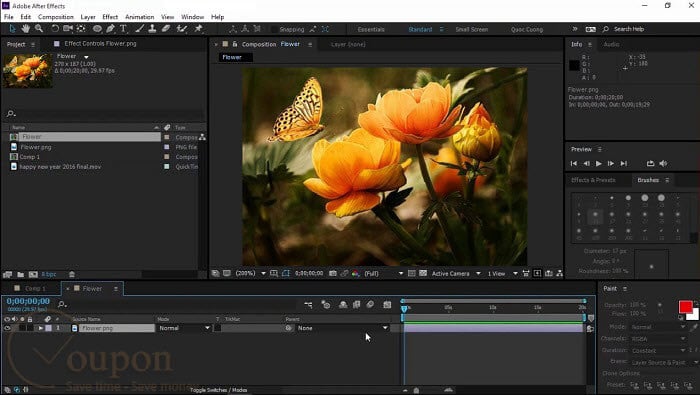Select the Rotation tool

(54, 29)
